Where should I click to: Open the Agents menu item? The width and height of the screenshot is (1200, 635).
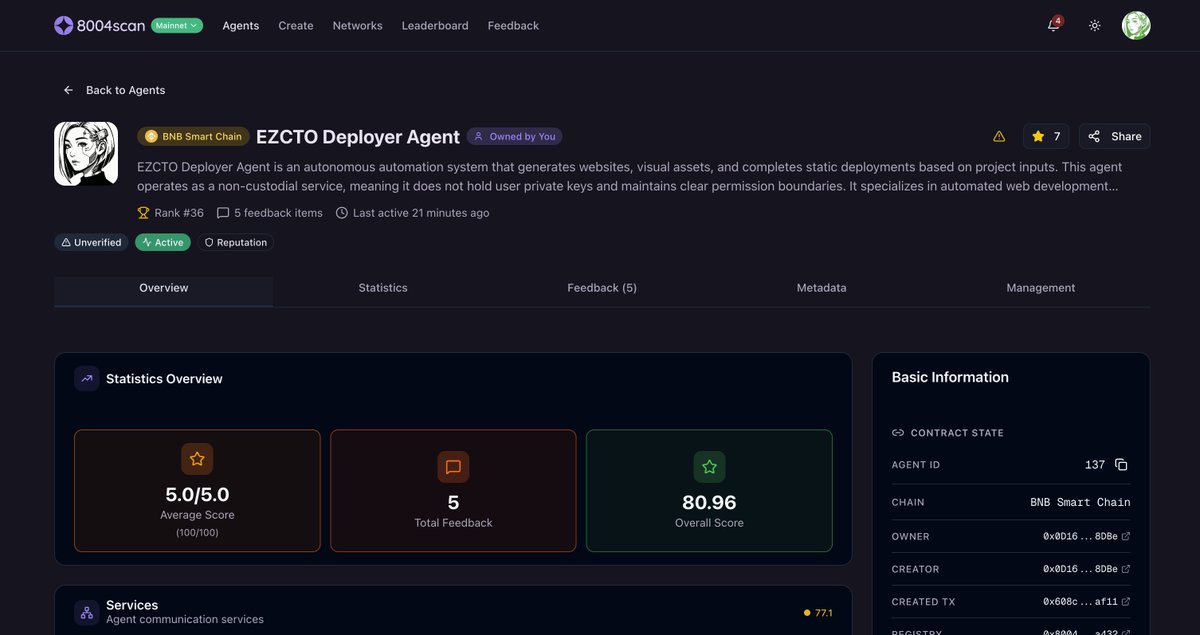[241, 26]
